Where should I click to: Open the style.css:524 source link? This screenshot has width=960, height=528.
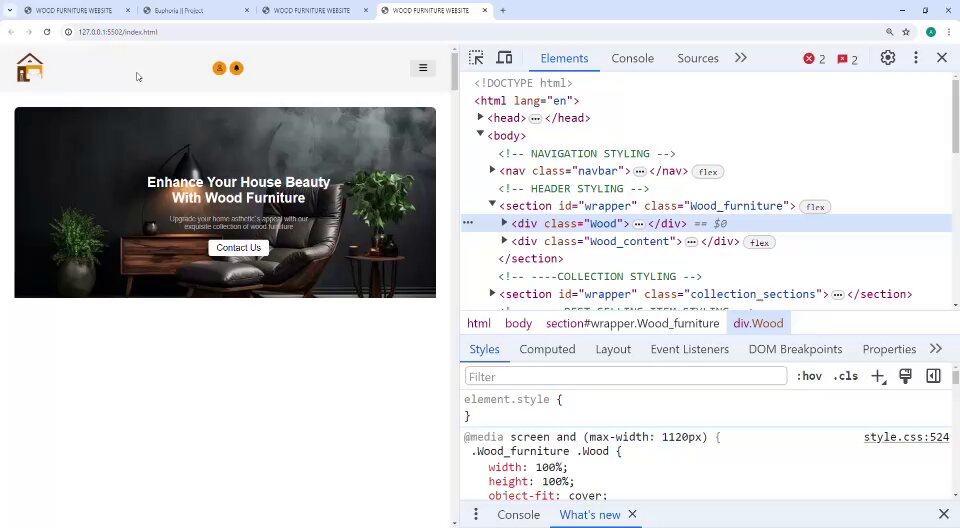click(906, 437)
